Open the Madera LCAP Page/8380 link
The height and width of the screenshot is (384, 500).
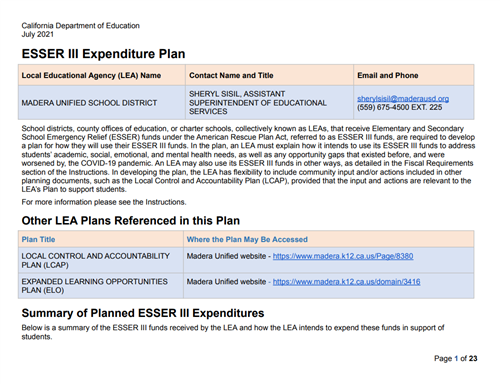[x=343, y=256]
